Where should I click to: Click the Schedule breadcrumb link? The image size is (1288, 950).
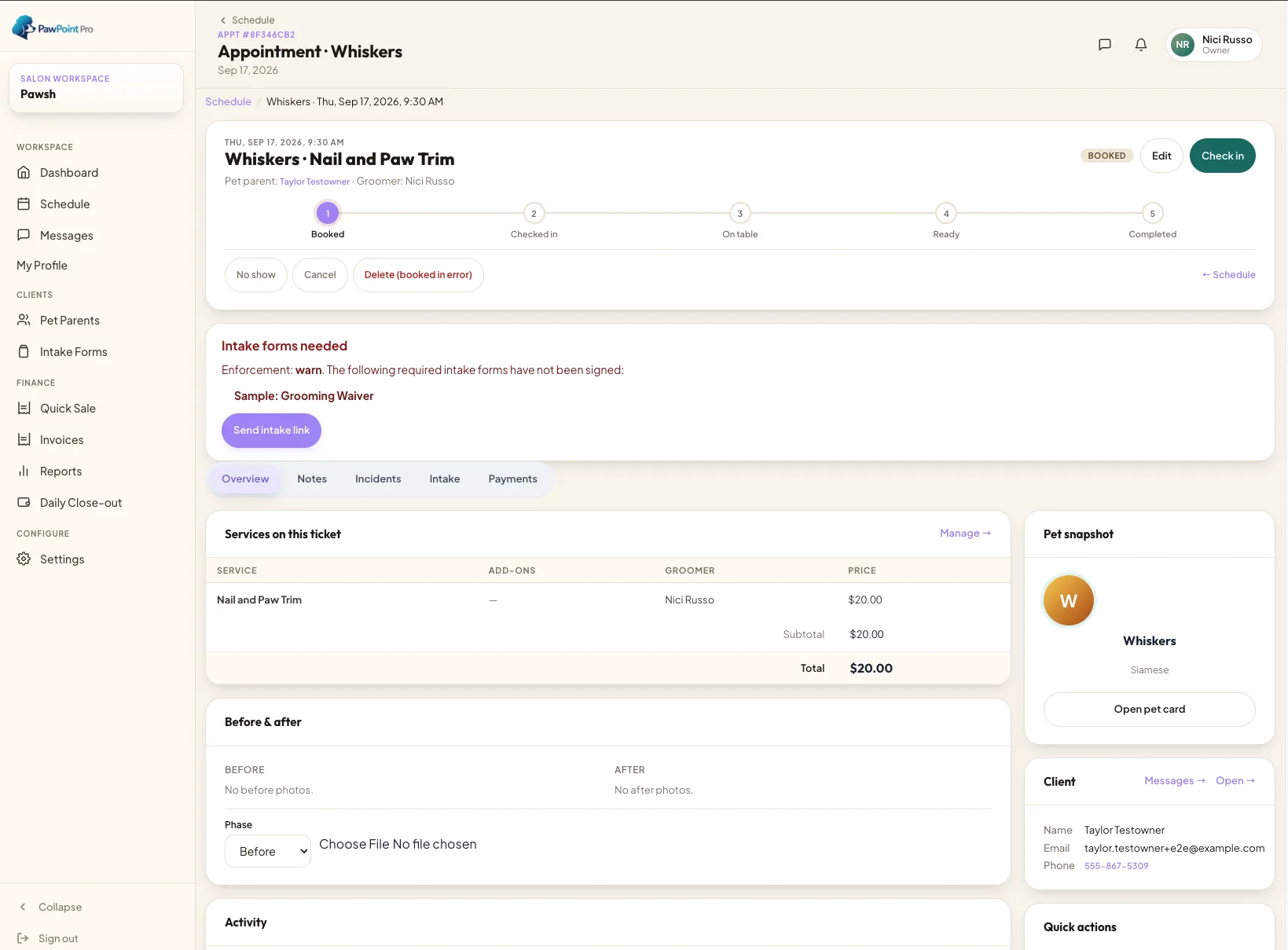click(228, 101)
